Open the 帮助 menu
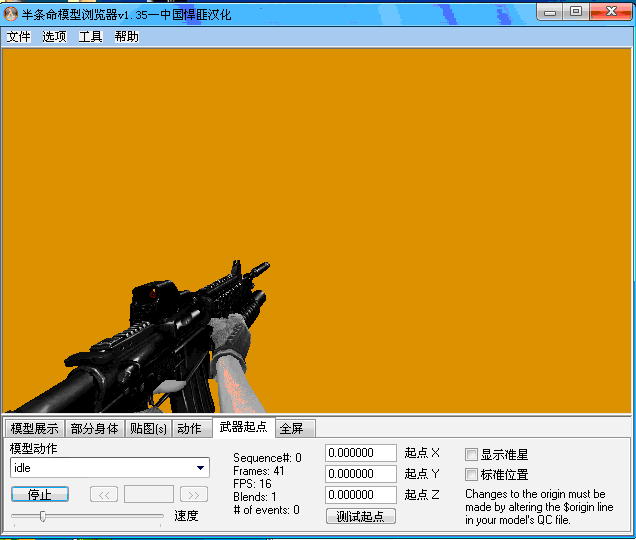 click(x=126, y=37)
